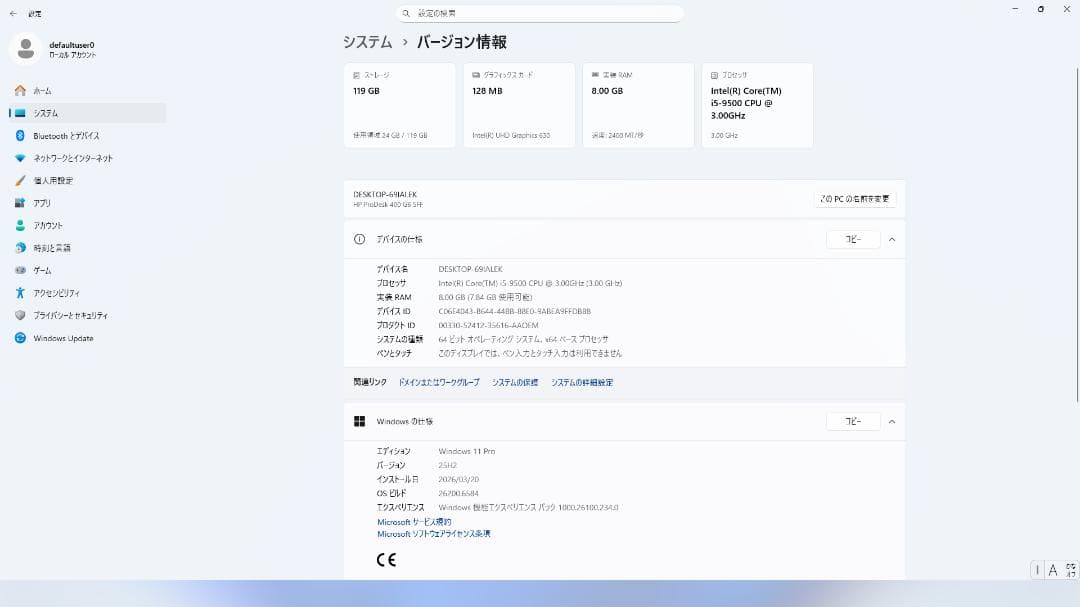This screenshot has width=1080, height=607.
Task: Click the Windows logo beside Windows の仕様
Action: (360, 421)
